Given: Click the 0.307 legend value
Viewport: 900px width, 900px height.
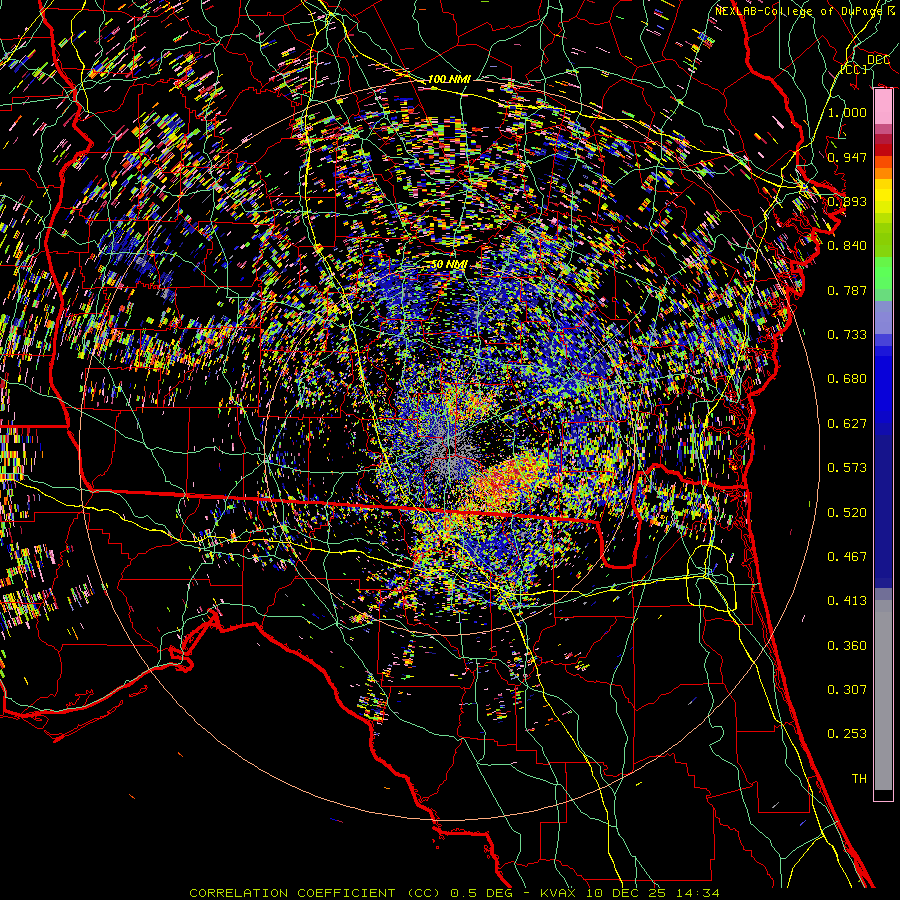Looking at the screenshot, I should (x=847, y=690).
